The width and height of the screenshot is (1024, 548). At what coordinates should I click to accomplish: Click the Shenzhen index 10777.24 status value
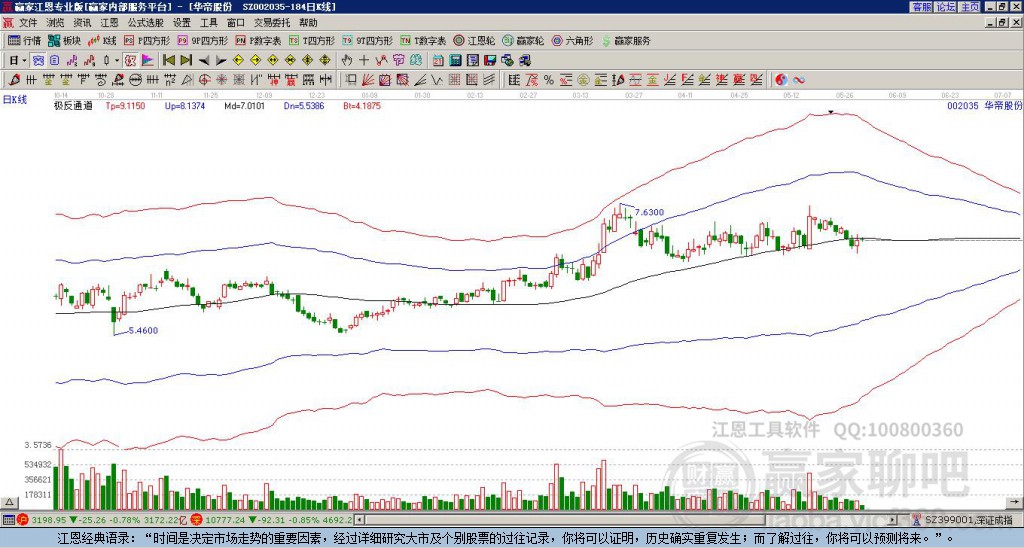[225, 520]
